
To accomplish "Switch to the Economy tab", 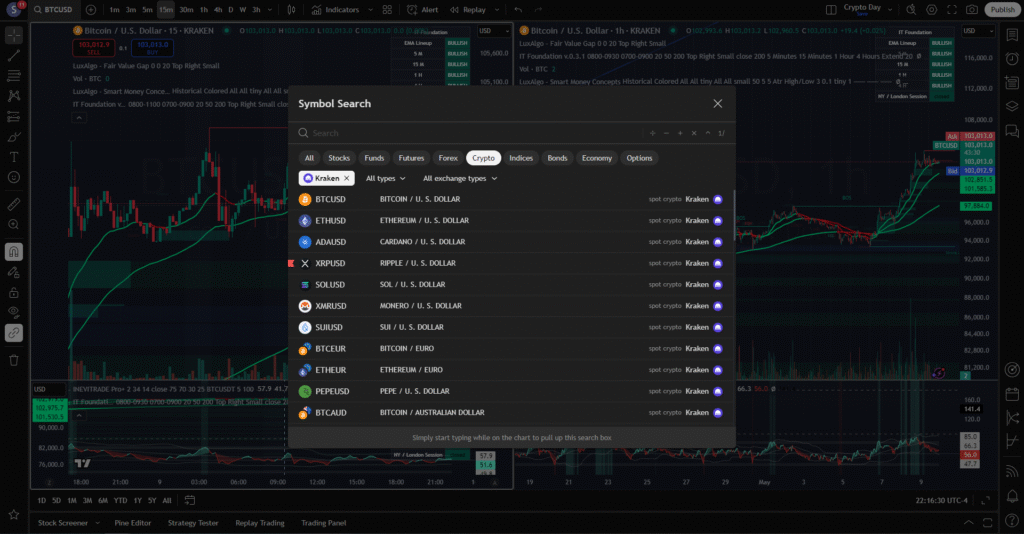I will pos(597,158).
